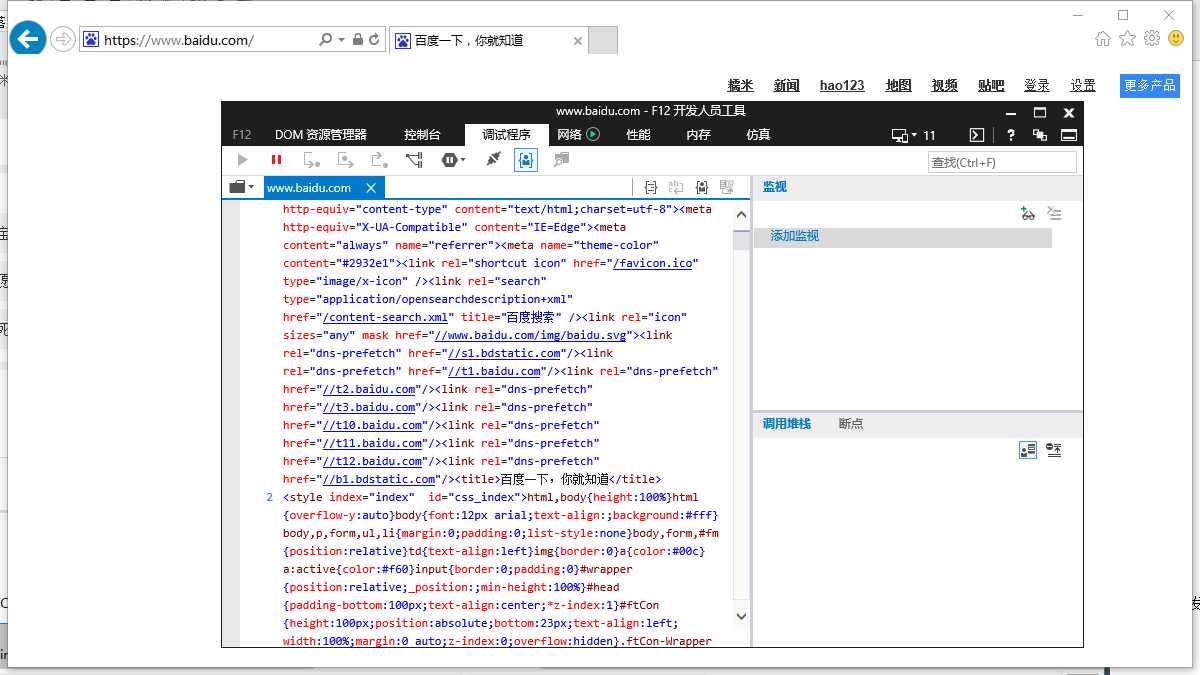
Task: Open the 内存 memory tab
Action: [698, 135]
